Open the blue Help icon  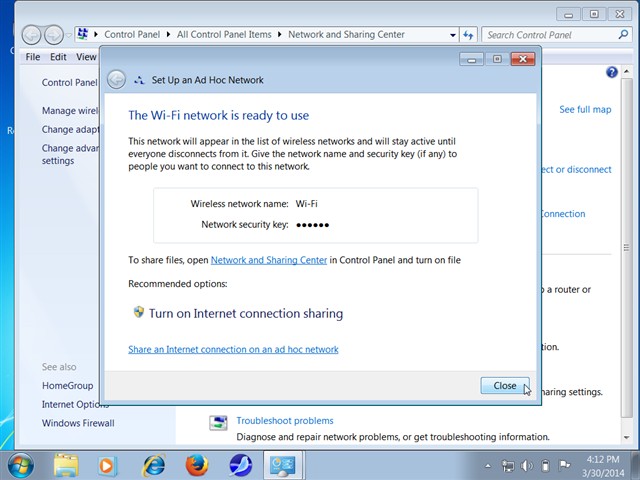point(611,72)
